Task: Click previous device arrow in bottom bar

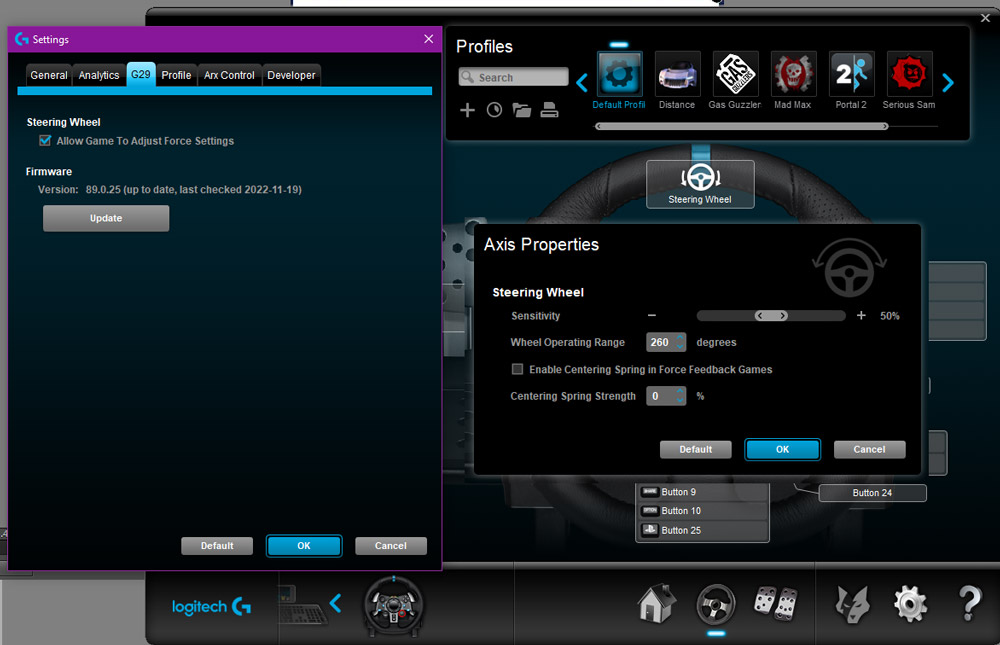Action: click(335, 603)
